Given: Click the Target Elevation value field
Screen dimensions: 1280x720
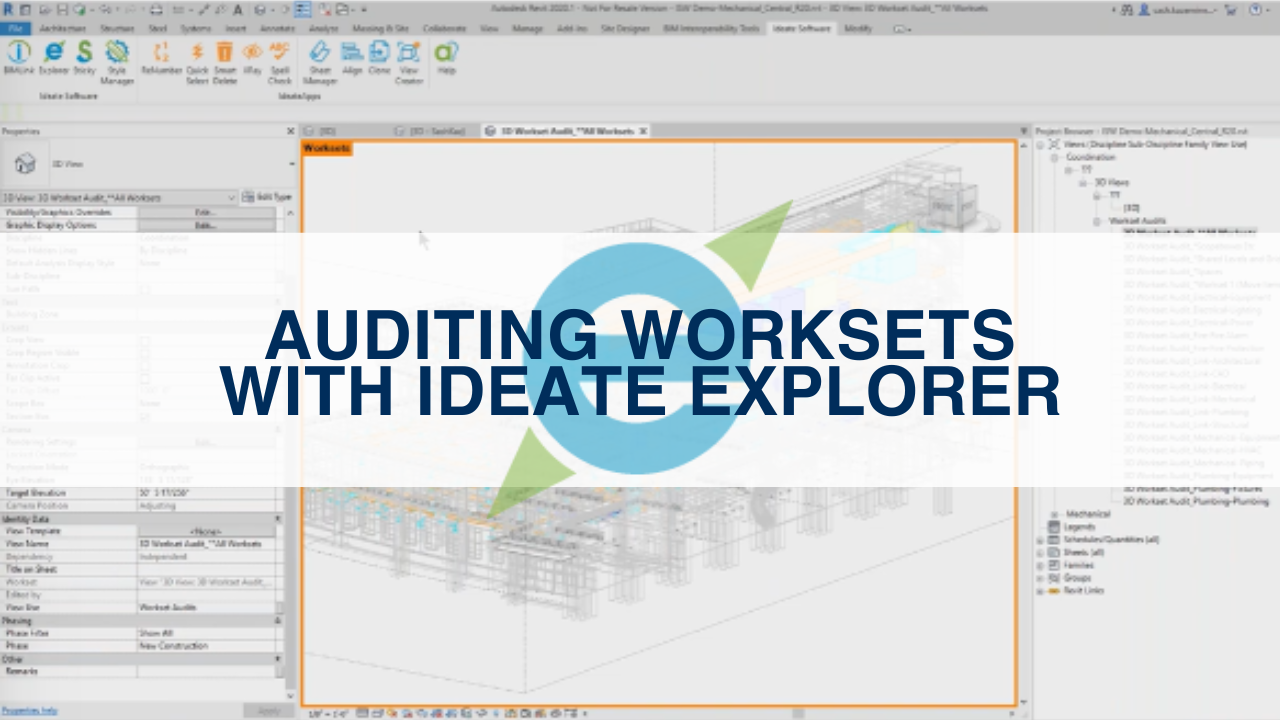Looking at the screenshot, I should point(206,493).
